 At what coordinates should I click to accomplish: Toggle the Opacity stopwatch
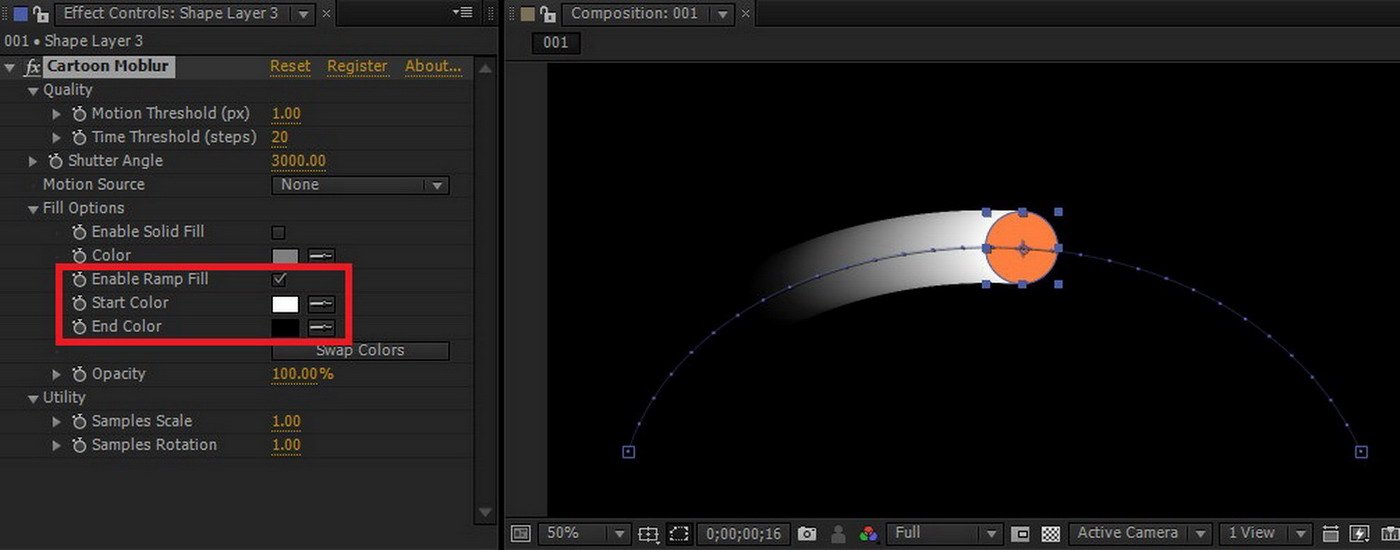tap(79, 374)
